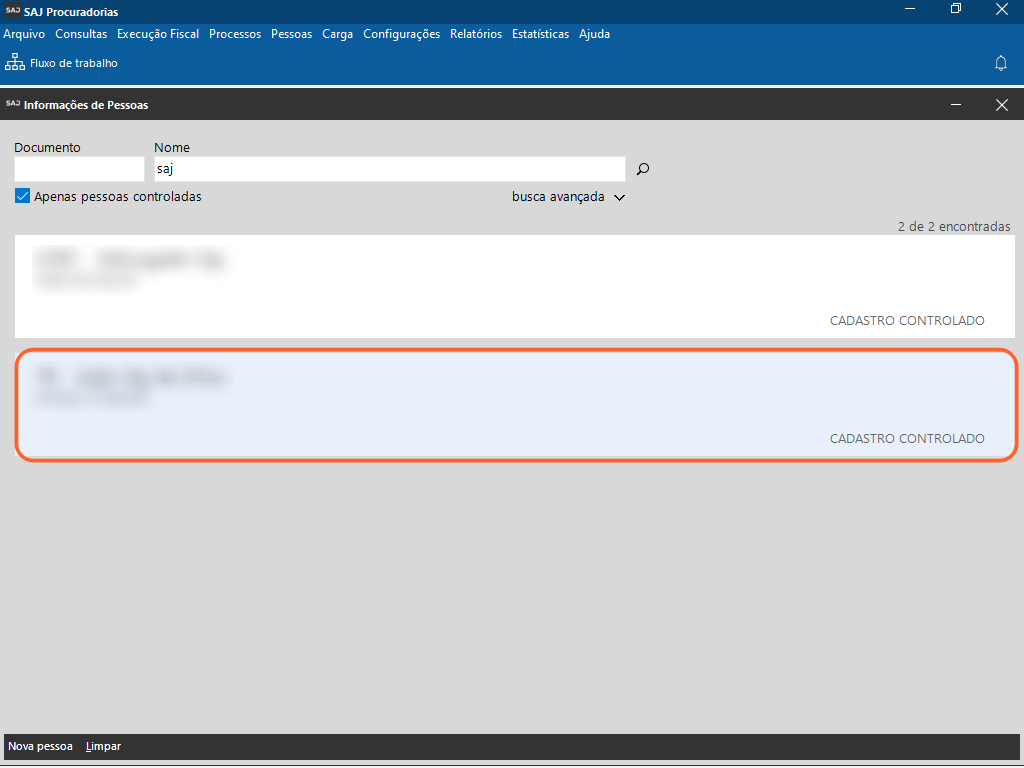This screenshot has width=1024, height=768.
Task: Open the Arquivo menu
Action: click(24, 34)
